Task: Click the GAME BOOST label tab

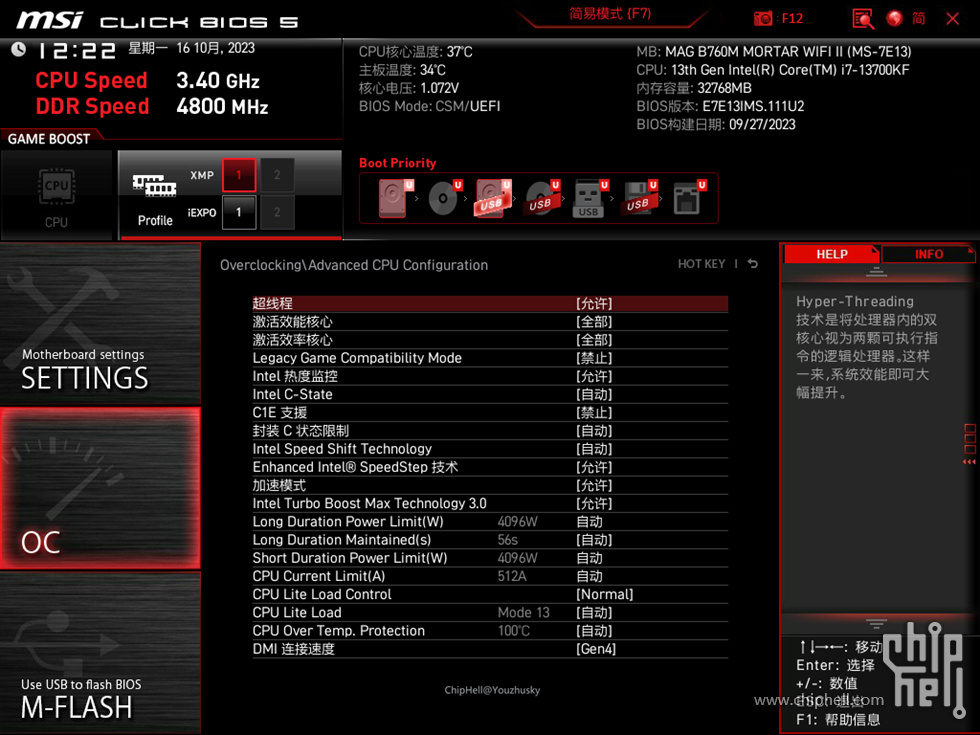Action: (x=49, y=139)
